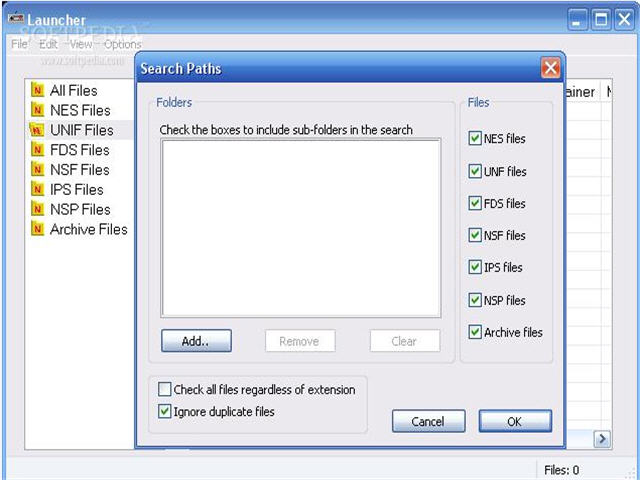Close the Search Paths dialog

tap(551, 68)
